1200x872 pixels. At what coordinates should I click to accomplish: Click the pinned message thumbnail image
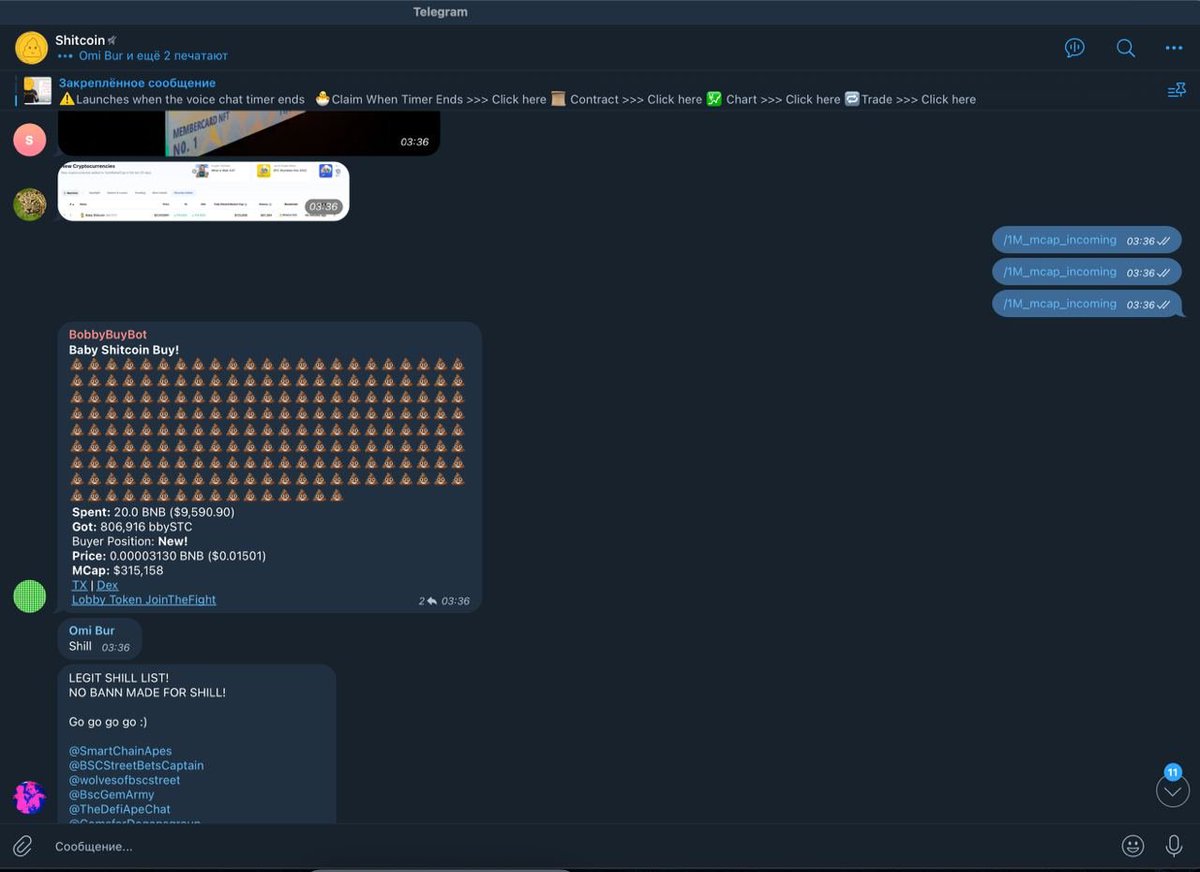[x=38, y=91]
